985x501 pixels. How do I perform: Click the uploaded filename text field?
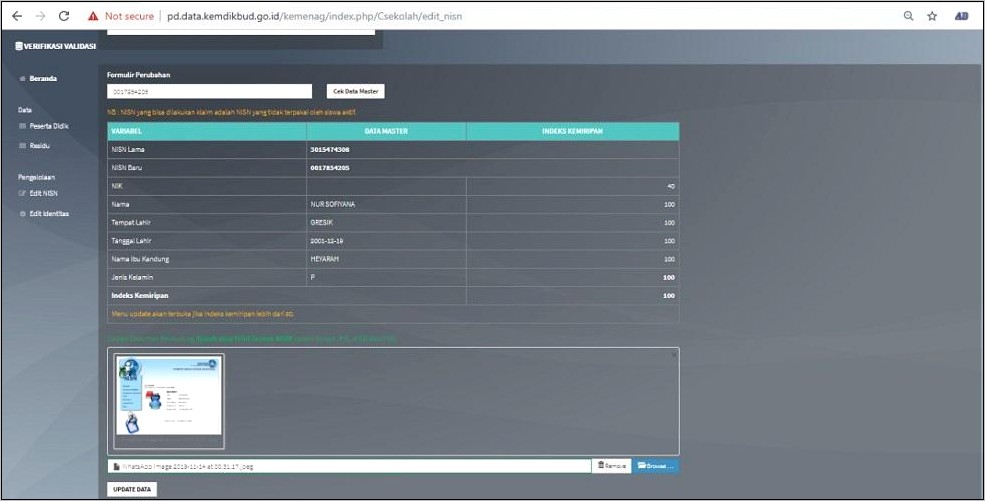point(349,466)
